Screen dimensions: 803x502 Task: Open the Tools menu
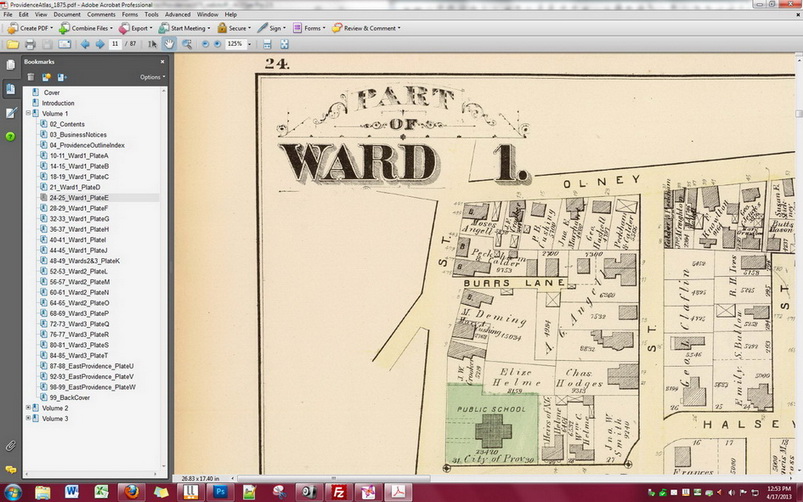pyautogui.click(x=151, y=14)
